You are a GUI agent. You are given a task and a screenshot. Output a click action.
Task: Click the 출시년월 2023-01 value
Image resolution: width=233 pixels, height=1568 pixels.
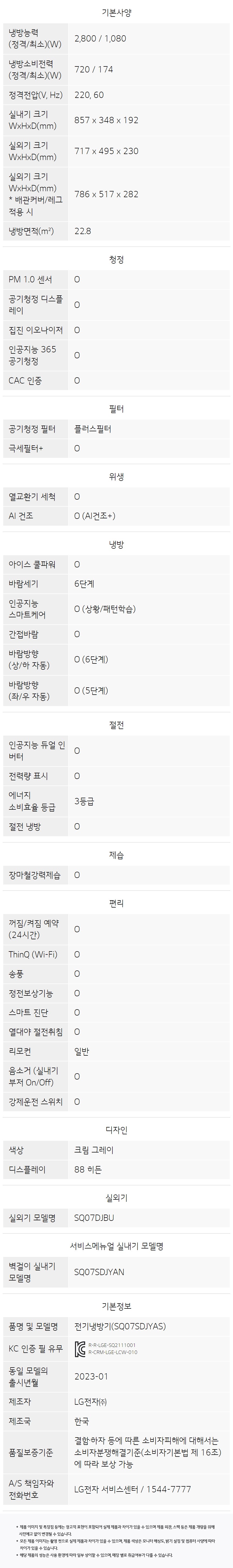(x=91, y=1376)
